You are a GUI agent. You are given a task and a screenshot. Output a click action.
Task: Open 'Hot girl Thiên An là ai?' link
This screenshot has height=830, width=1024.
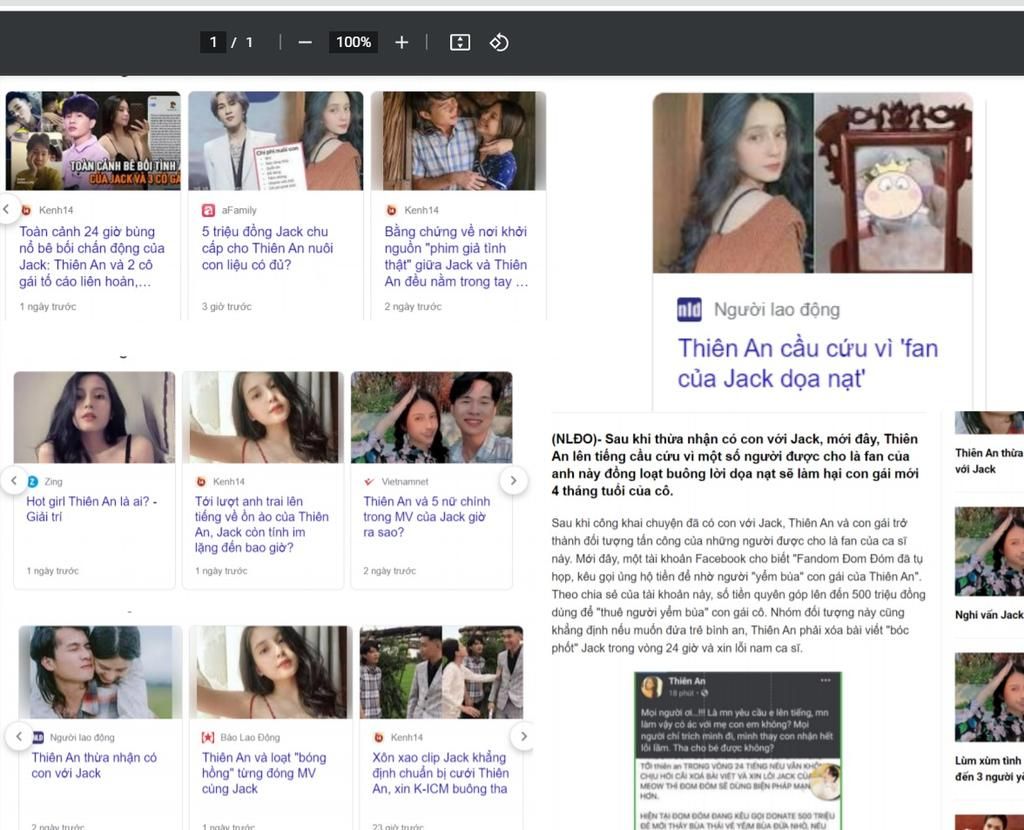pos(91,509)
